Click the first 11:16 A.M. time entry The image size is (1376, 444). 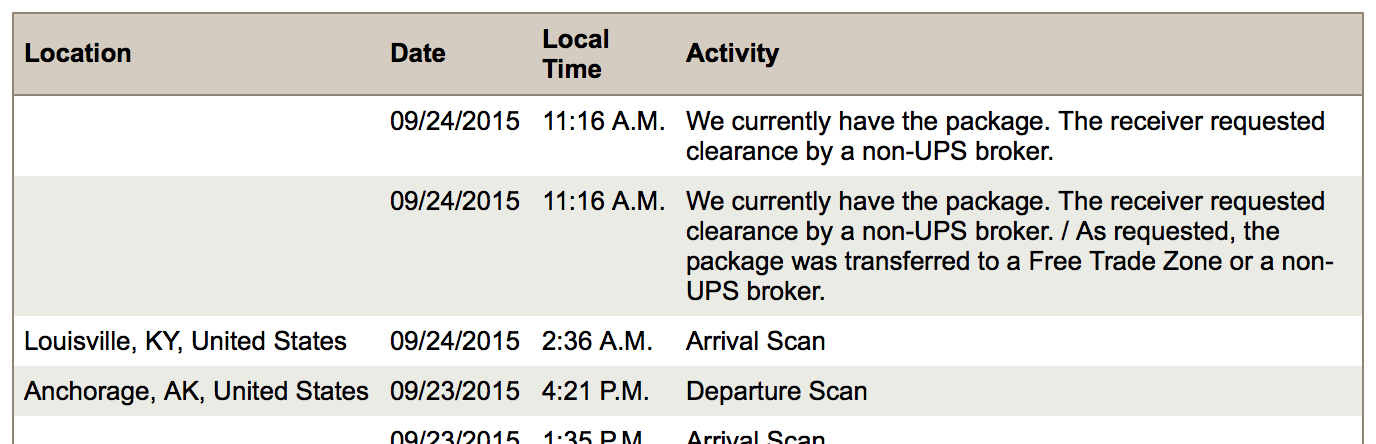(x=604, y=121)
